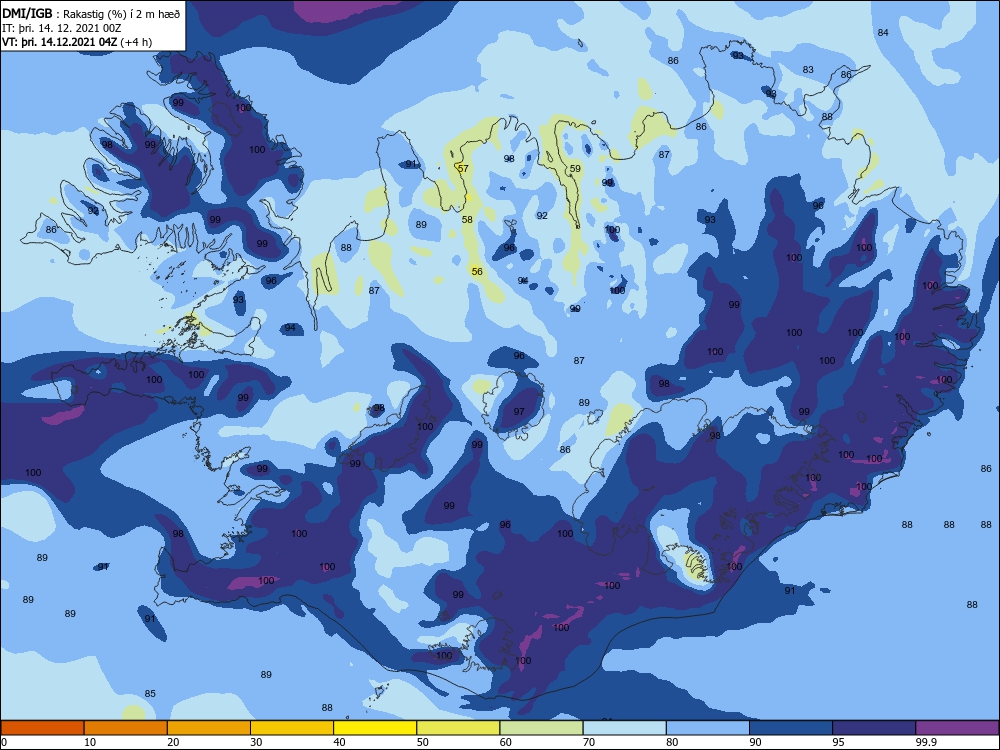Click the map humidity value '58'
Image resolution: width=1000 pixels, height=750 pixels.
[x=467, y=219]
